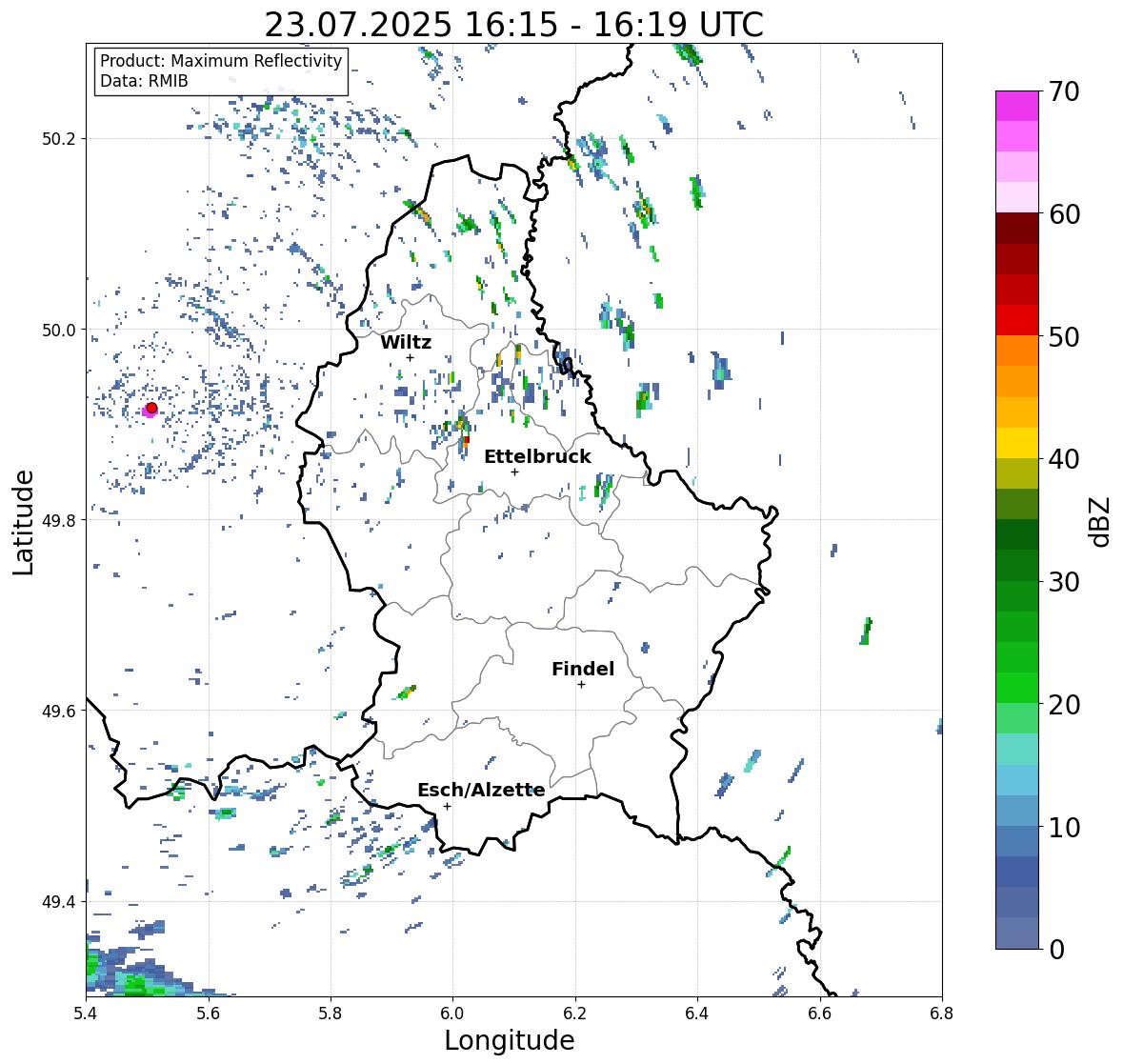Click the yellow colorbar segment at 40
Viewport: 1123px width, 1064px height.
coord(1017,443)
